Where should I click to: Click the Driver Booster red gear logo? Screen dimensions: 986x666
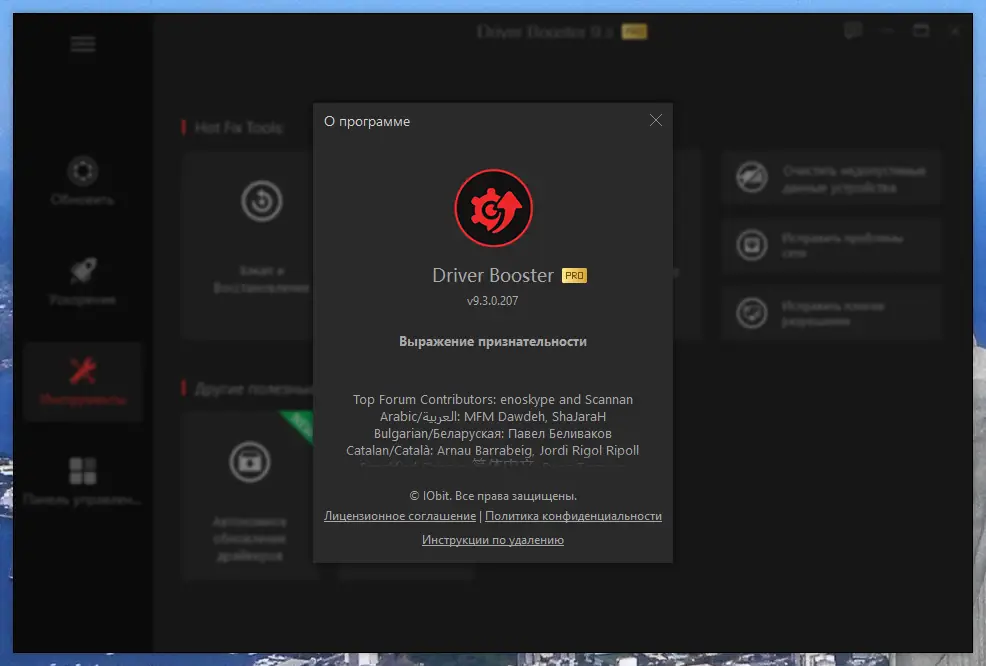(x=494, y=208)
